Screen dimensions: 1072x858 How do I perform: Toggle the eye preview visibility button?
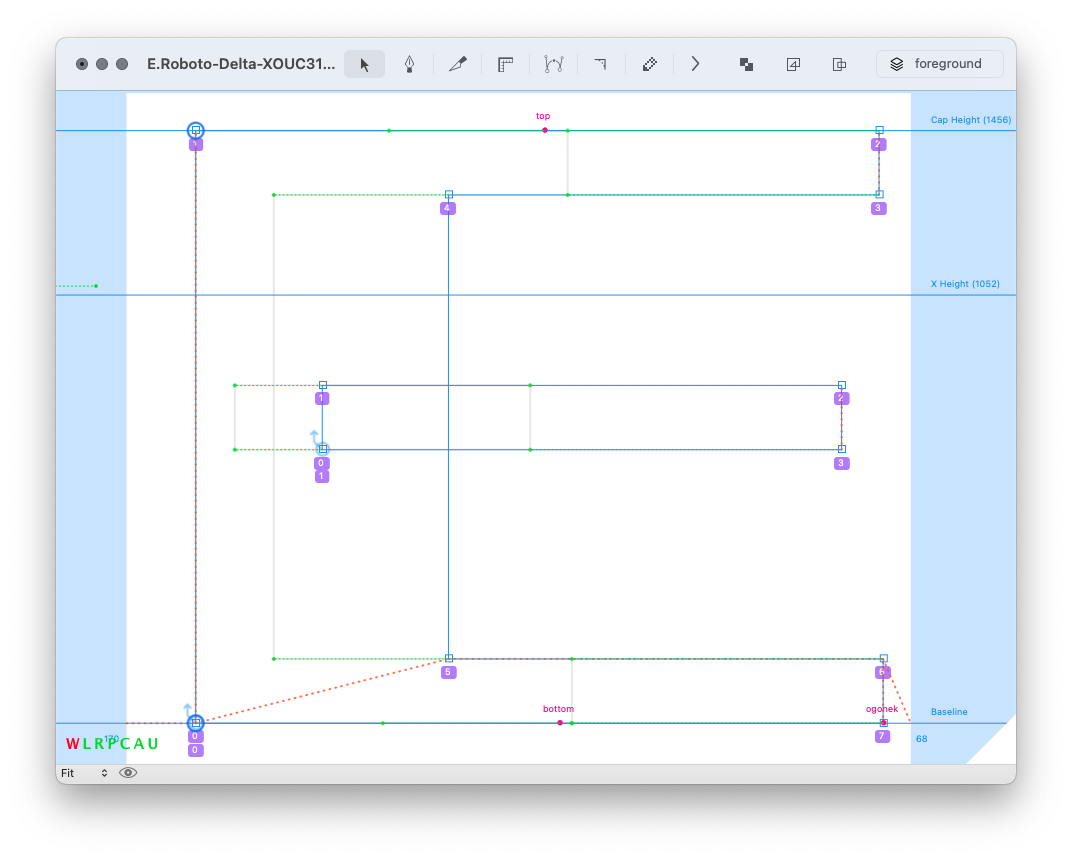(128, 773)
